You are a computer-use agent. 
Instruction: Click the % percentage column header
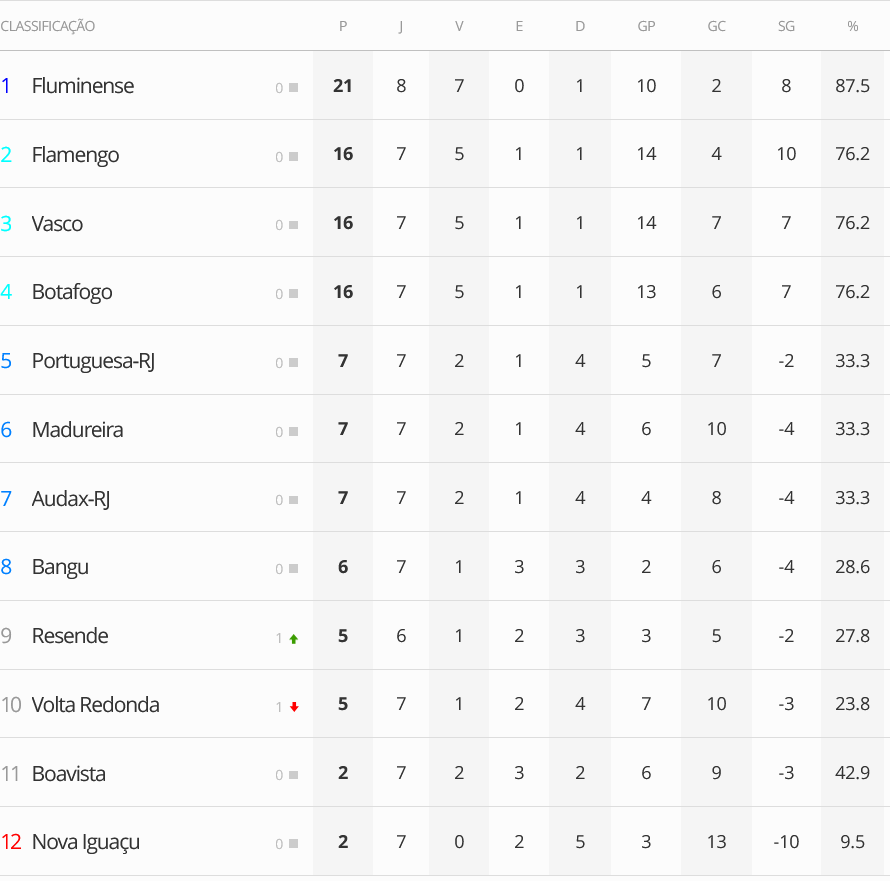tap(852, 26)
